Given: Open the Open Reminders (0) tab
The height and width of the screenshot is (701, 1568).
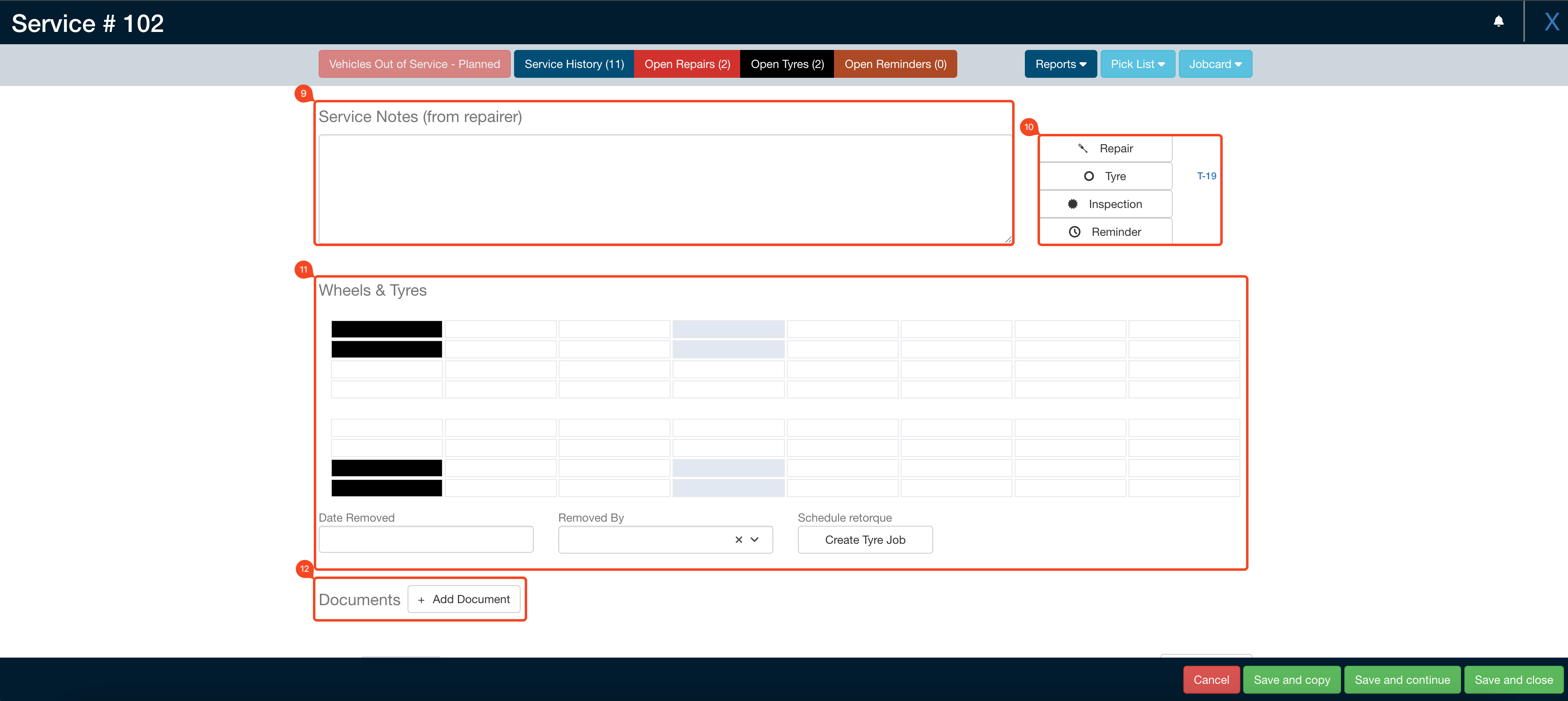Looking at the screenshot, I should tap(895, 64).
